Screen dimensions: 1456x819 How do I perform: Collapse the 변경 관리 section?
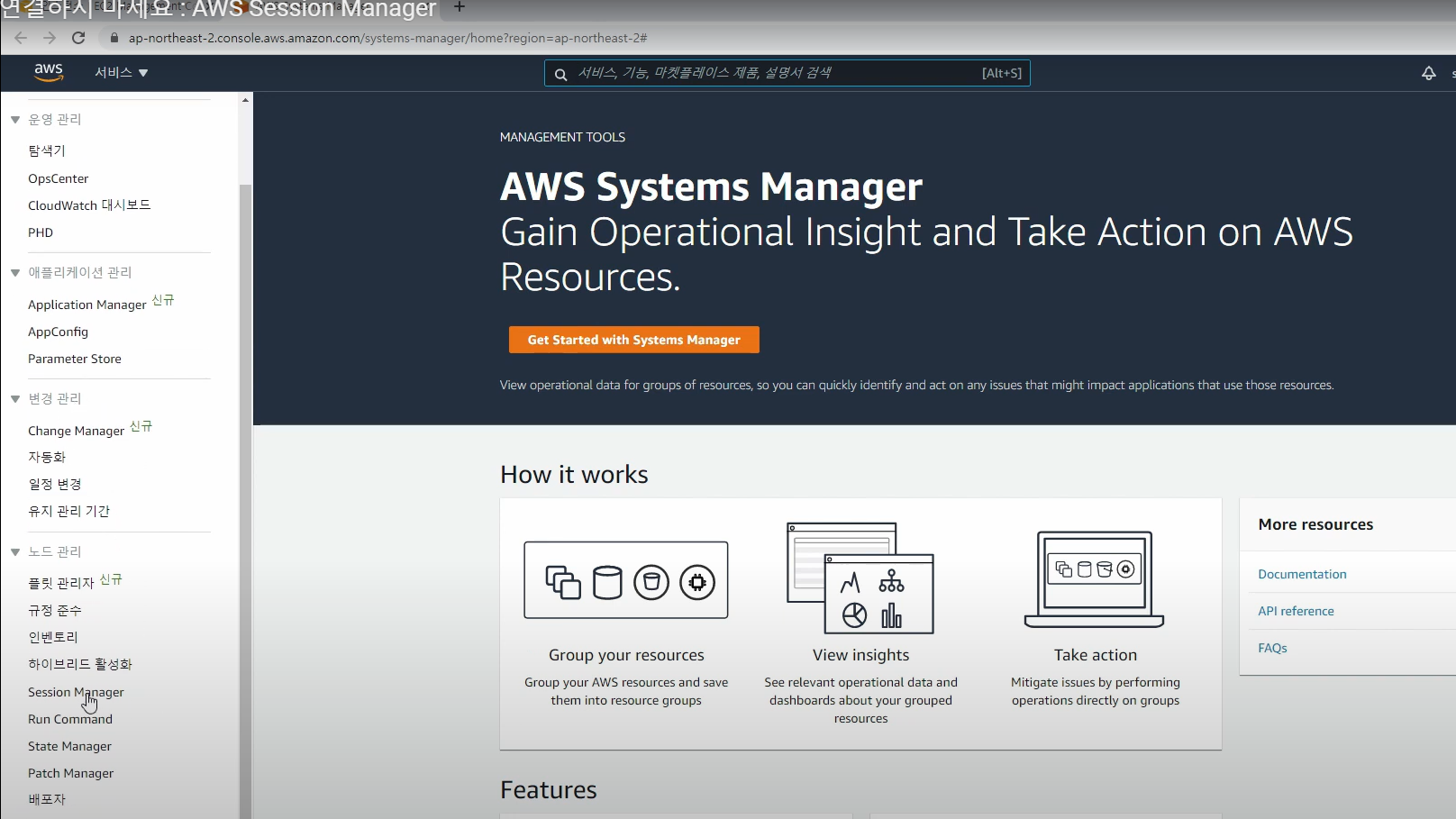15,398
